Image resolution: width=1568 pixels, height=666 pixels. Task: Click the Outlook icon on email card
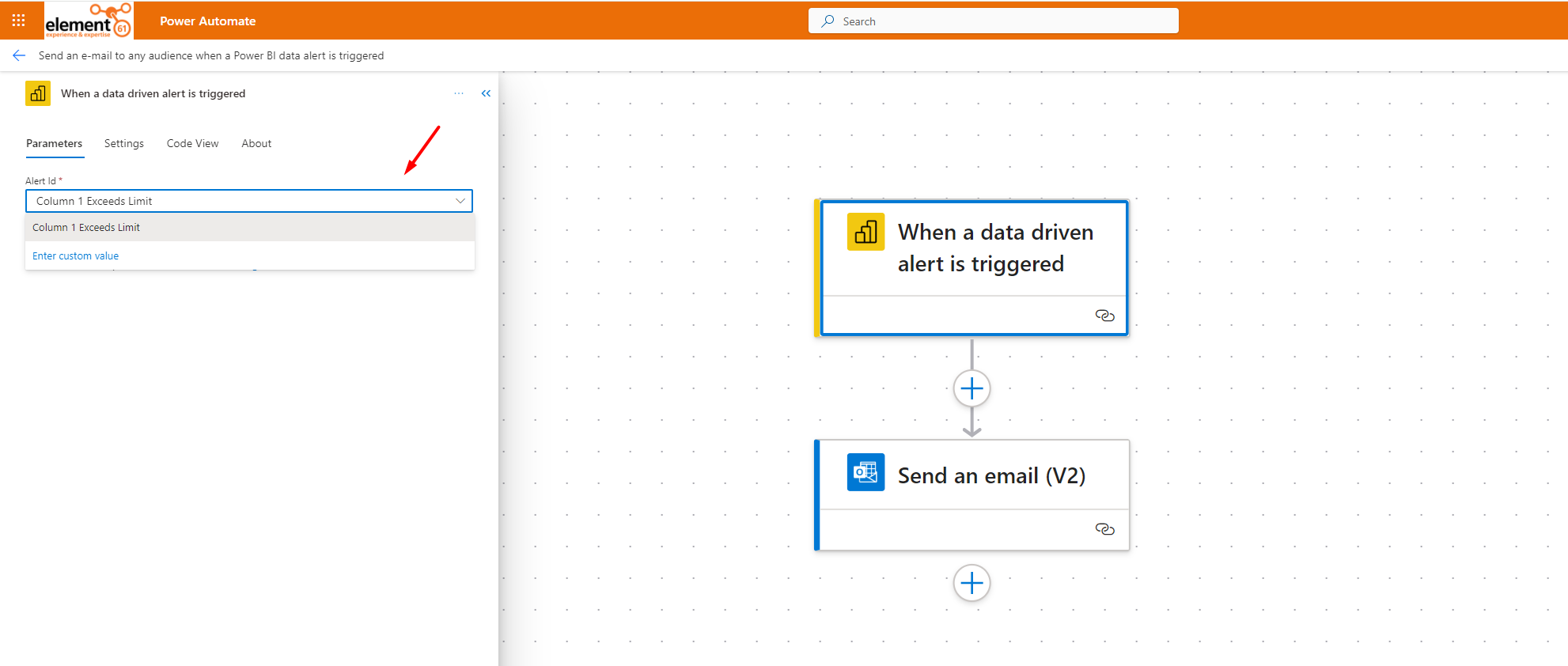pos(865,472)
